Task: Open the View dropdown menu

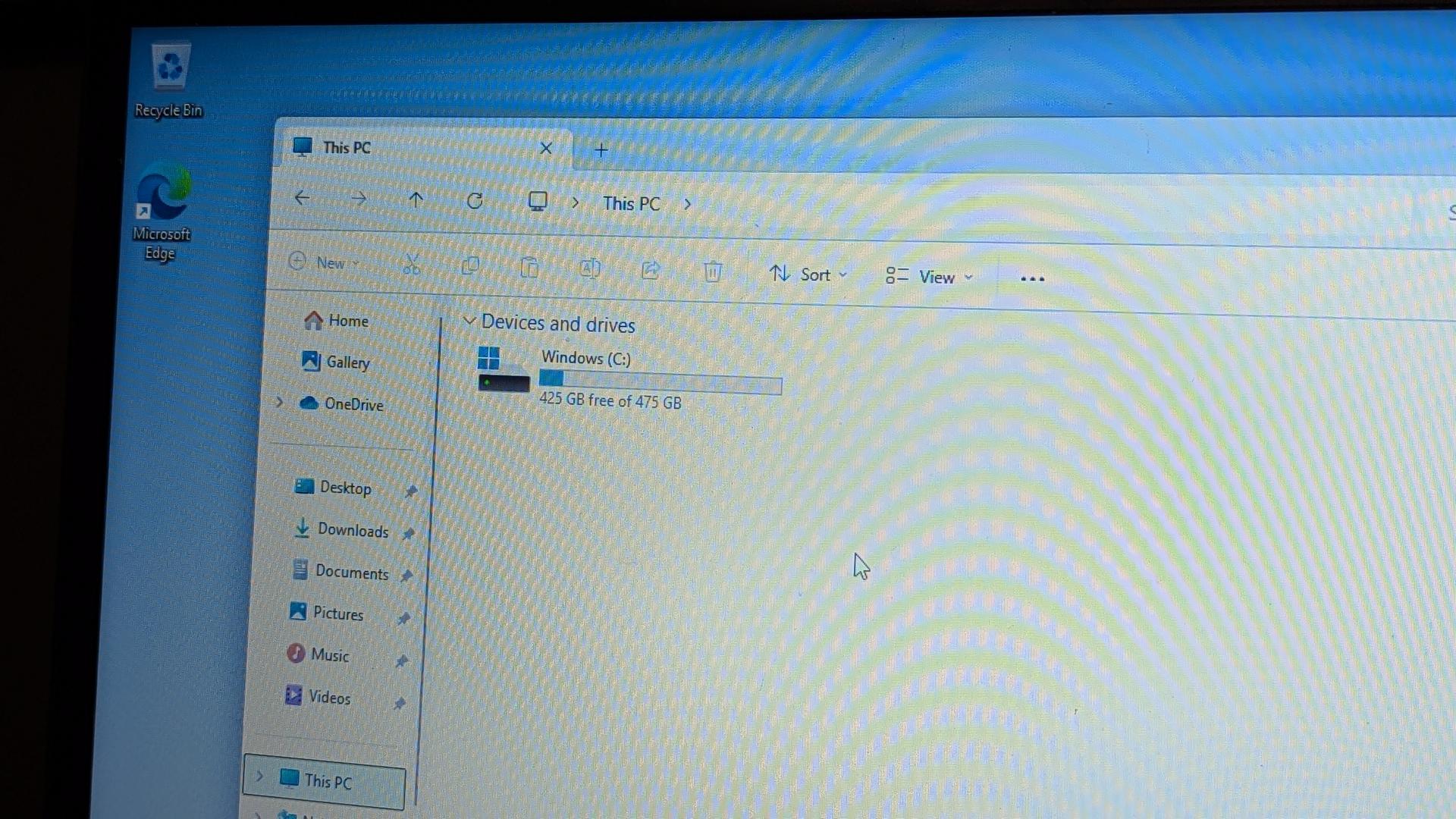Action: 929,277
